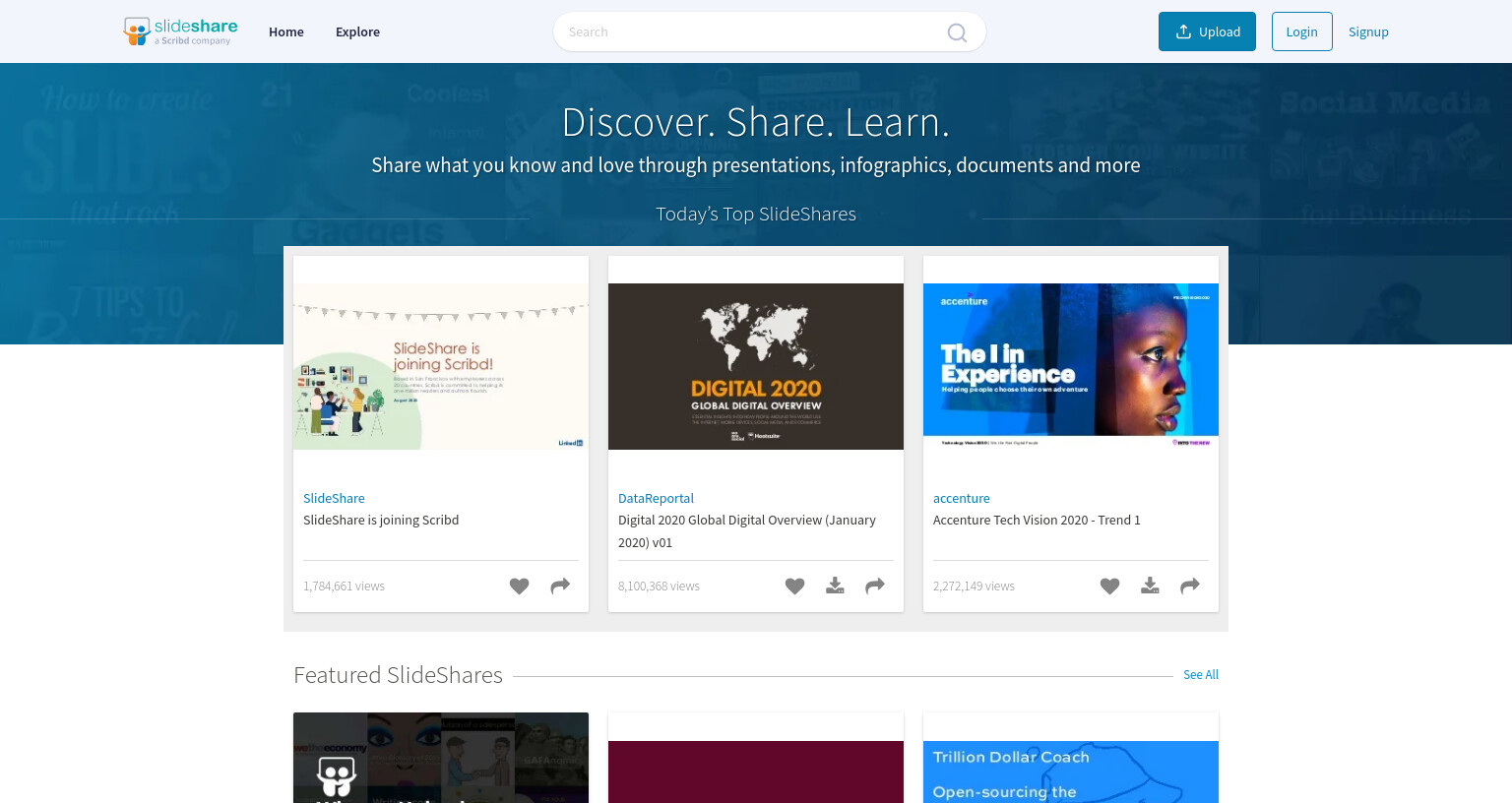Open 'The I in Experience' thumbnail
Screen dimensions: 1512x803
[1071, 366]
